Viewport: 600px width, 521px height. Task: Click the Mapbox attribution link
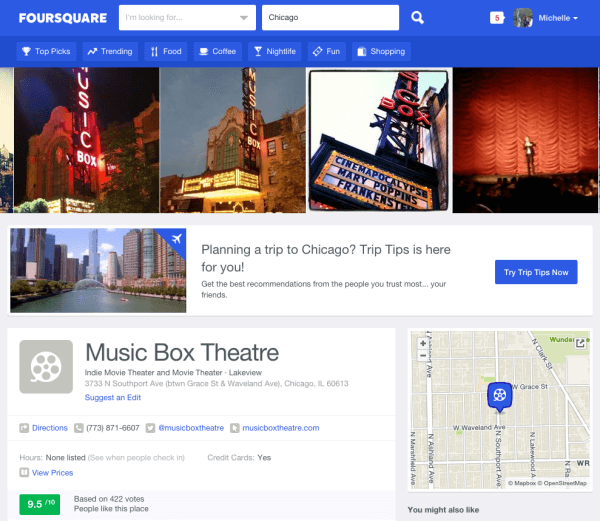(x=522, y=483)
